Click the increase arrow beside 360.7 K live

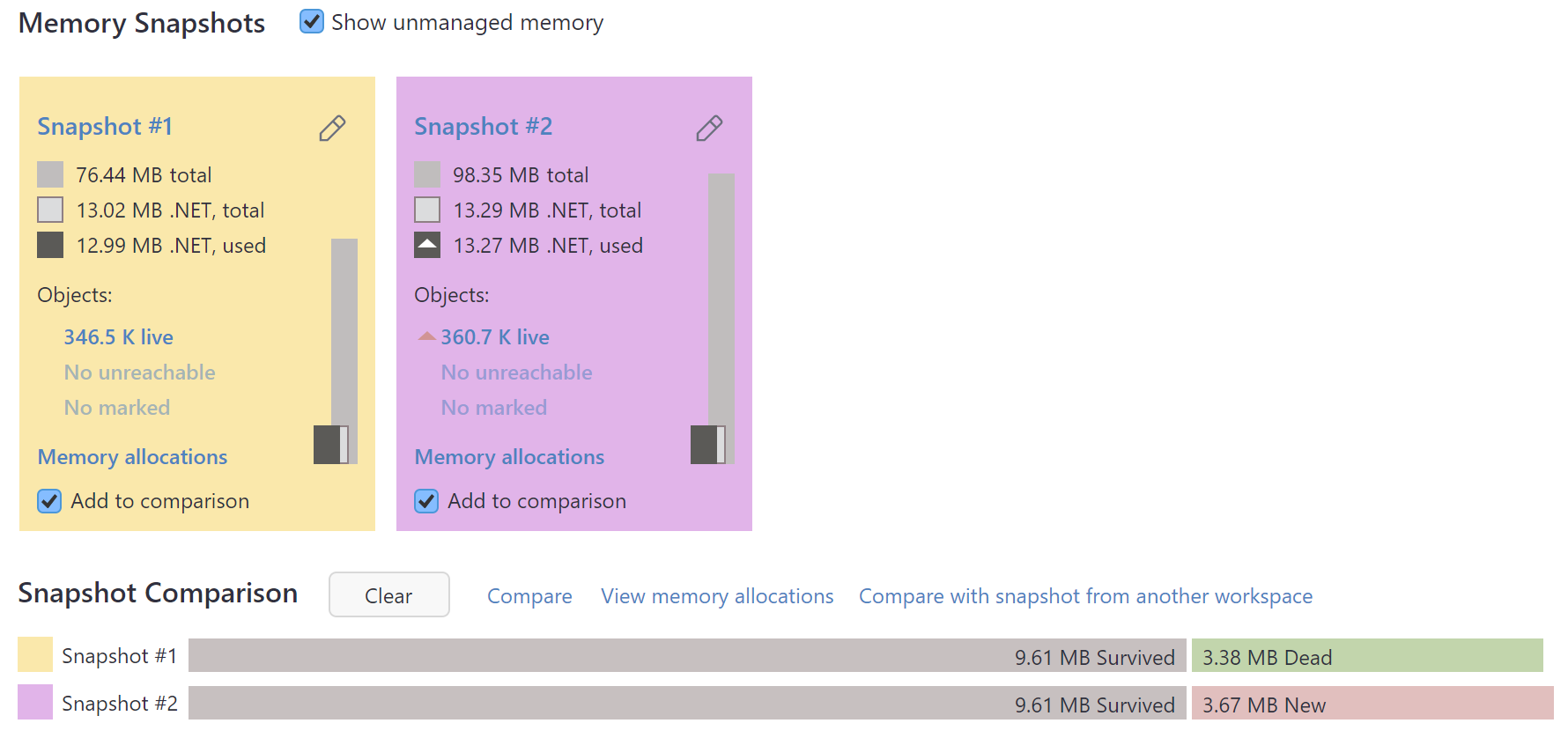point(425,336)
